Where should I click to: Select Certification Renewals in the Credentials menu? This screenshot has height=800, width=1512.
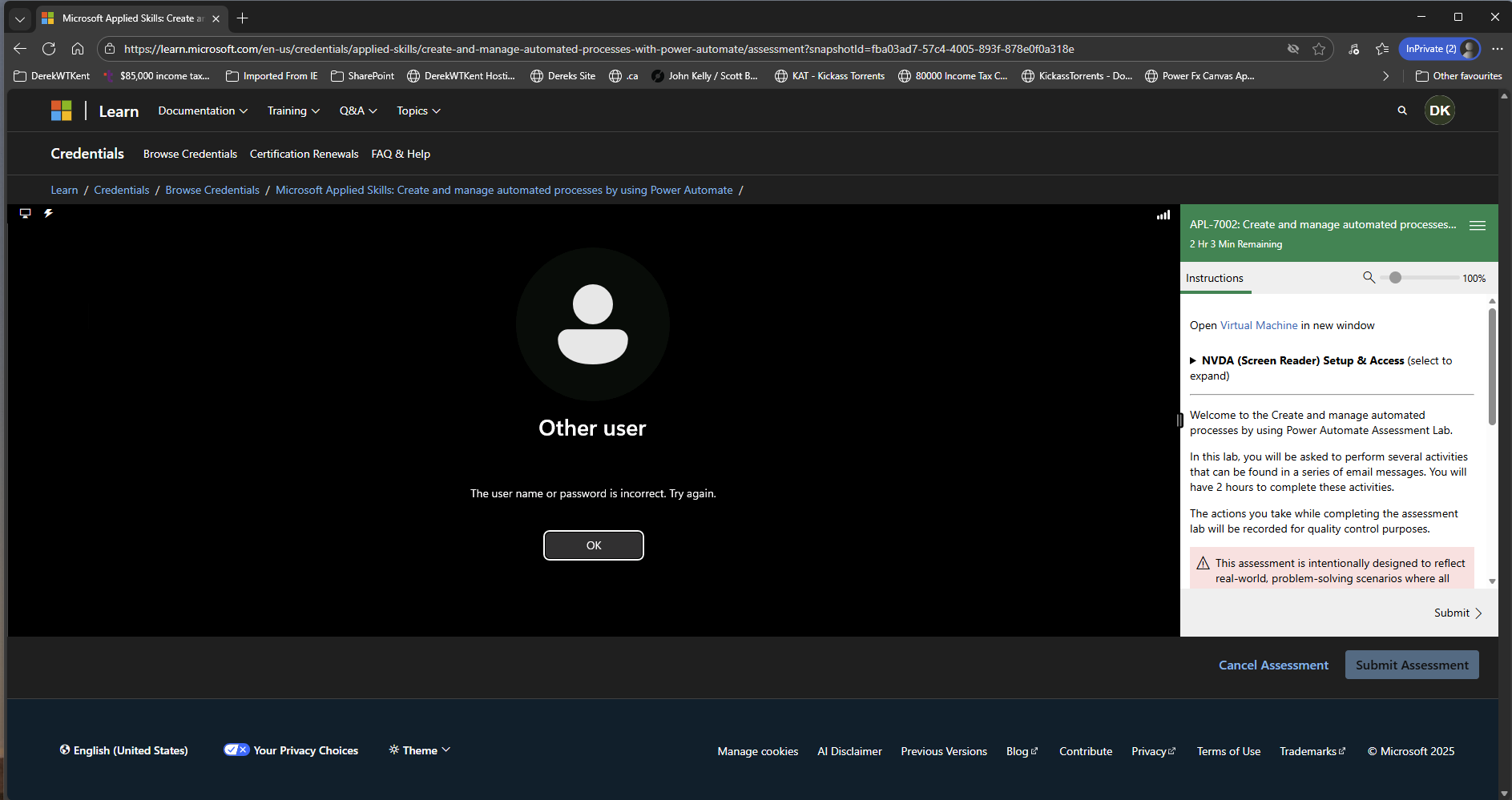[x=303, y=154]
